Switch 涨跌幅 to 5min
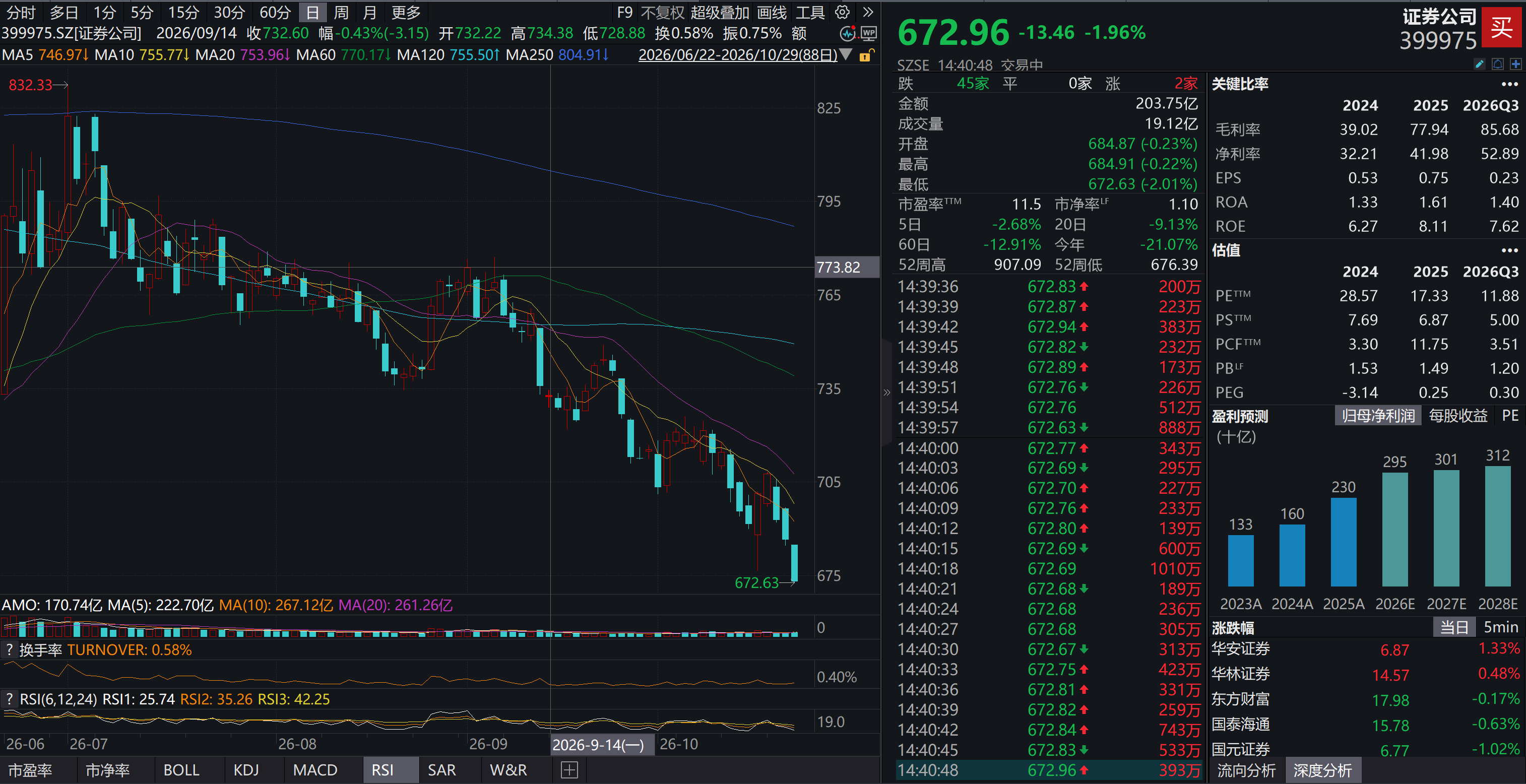 tap(1500, 627)
